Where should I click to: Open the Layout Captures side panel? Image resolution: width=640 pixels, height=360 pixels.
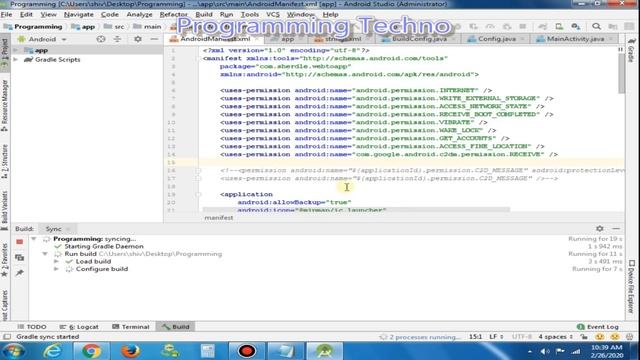tap(4, 305)
